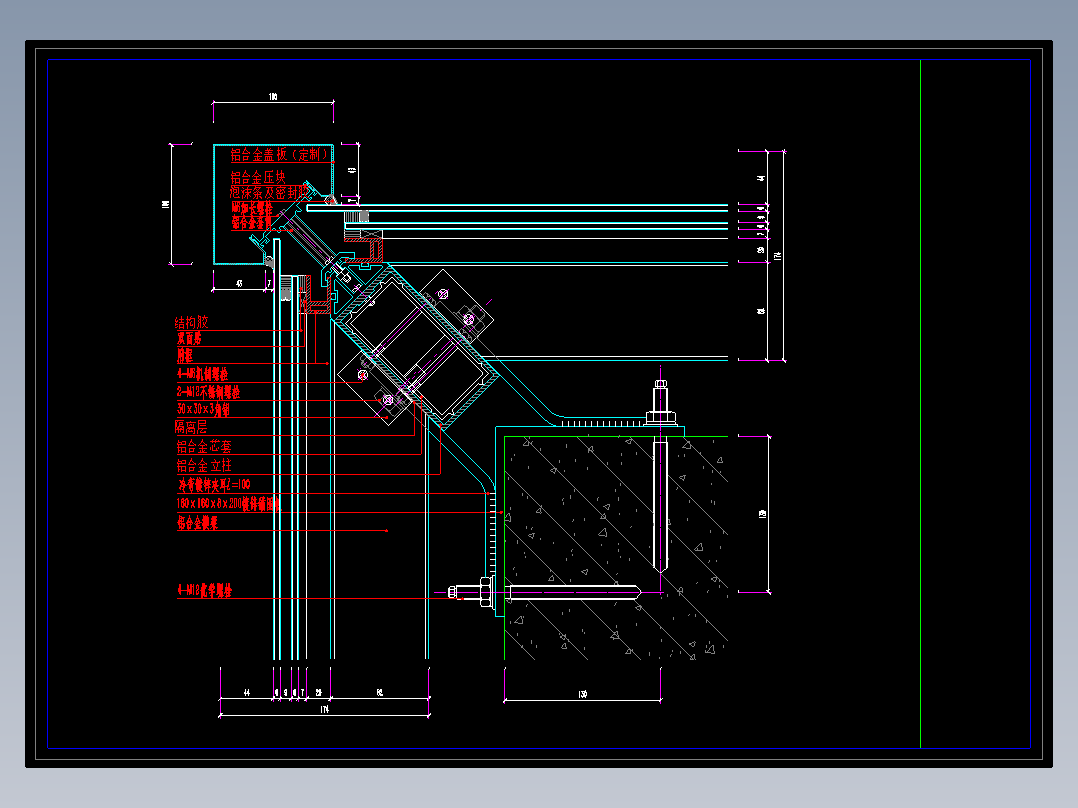Image resolution: width=1078 pixels, height=808 pixels.
Task: Click the 30x30x3 angle steel label
Action: 204,409
